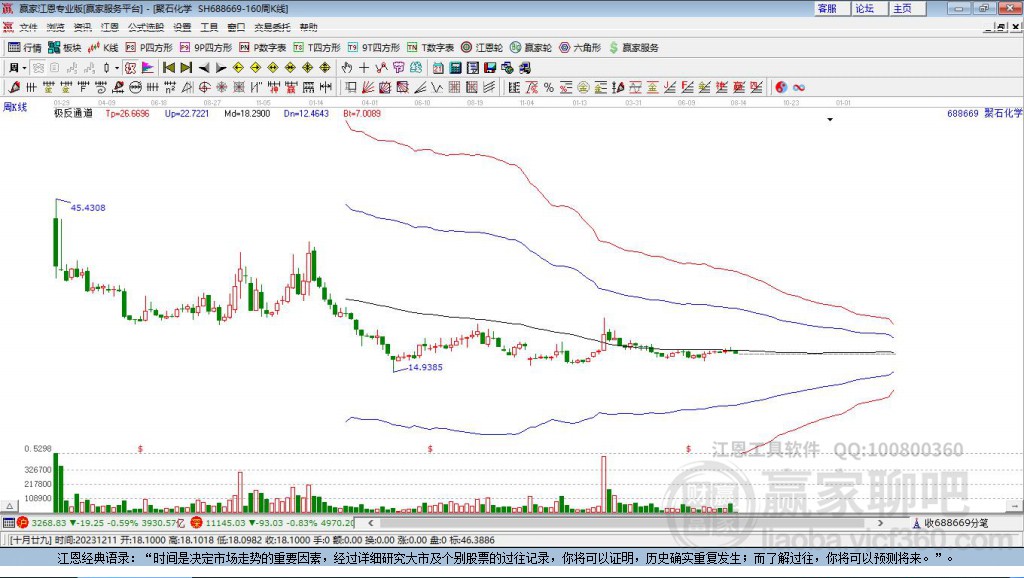Image resolution: width=1024 pixels, height=578 pixels.
Task: Open the P数字表 tool
Action: pos(263,48)
